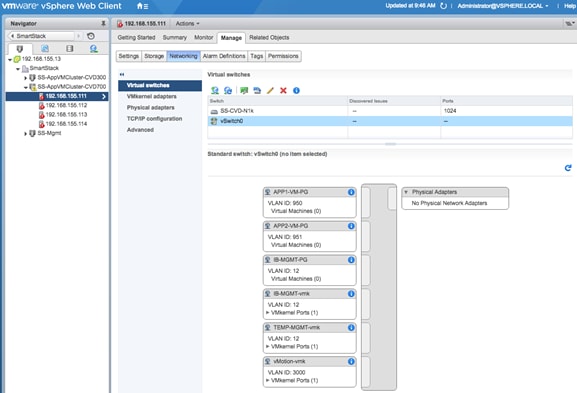Screen dimensions: 577x393
Task: Select host 192.168.155.114 in the tree
Action: point(66,124)
